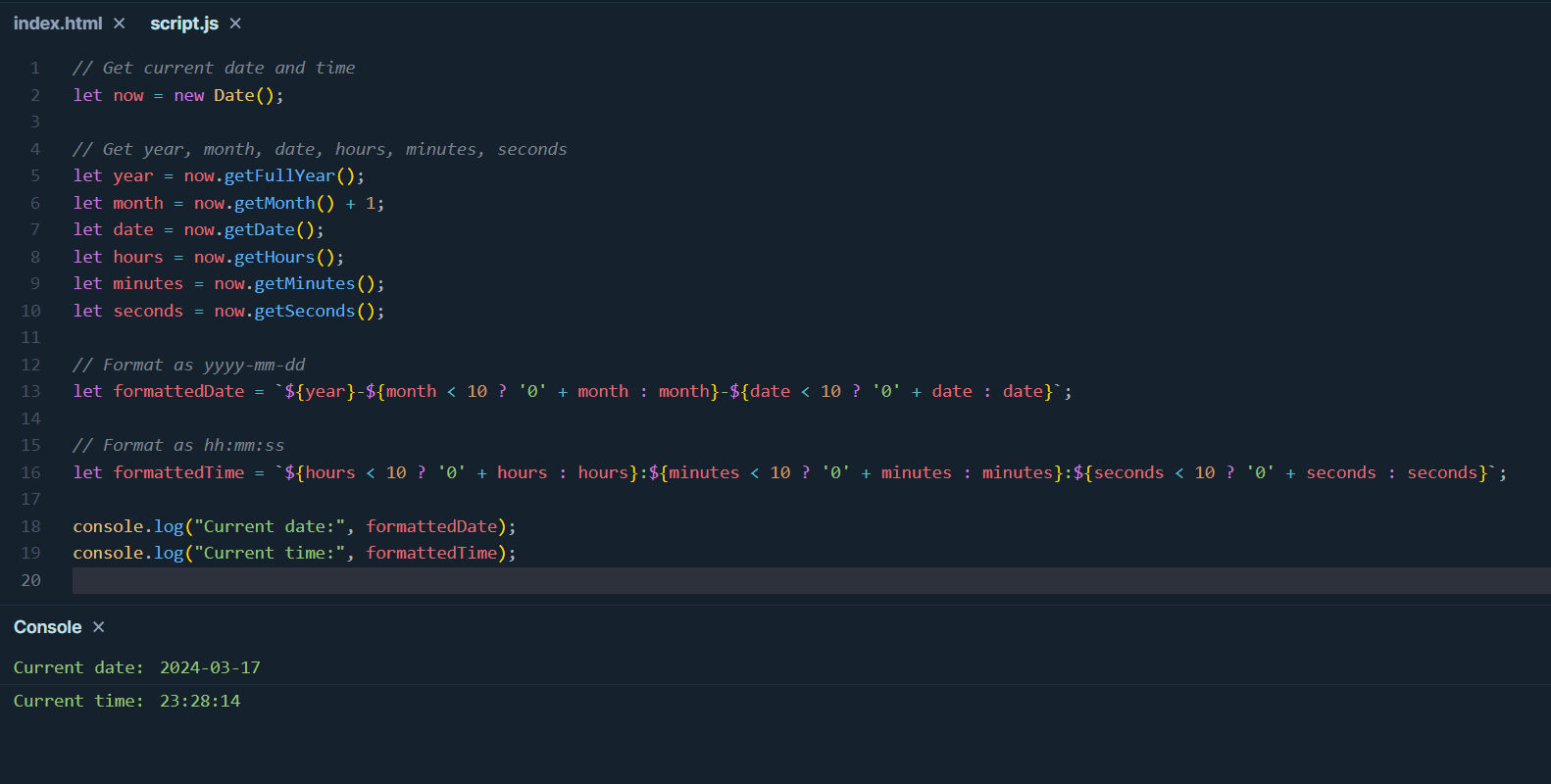
Task: Close the index.html tab
Action: (x=120, y=24)
